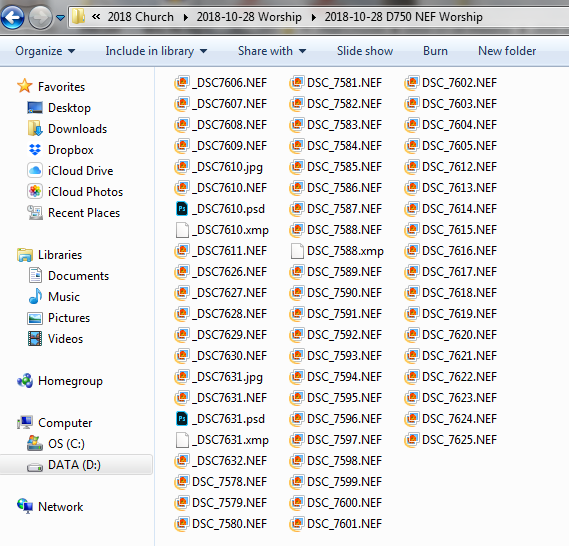The height and width of the screenshot is (546, 569).
Task: Open the Share with dropdown
Action: (x=271, y=51)
